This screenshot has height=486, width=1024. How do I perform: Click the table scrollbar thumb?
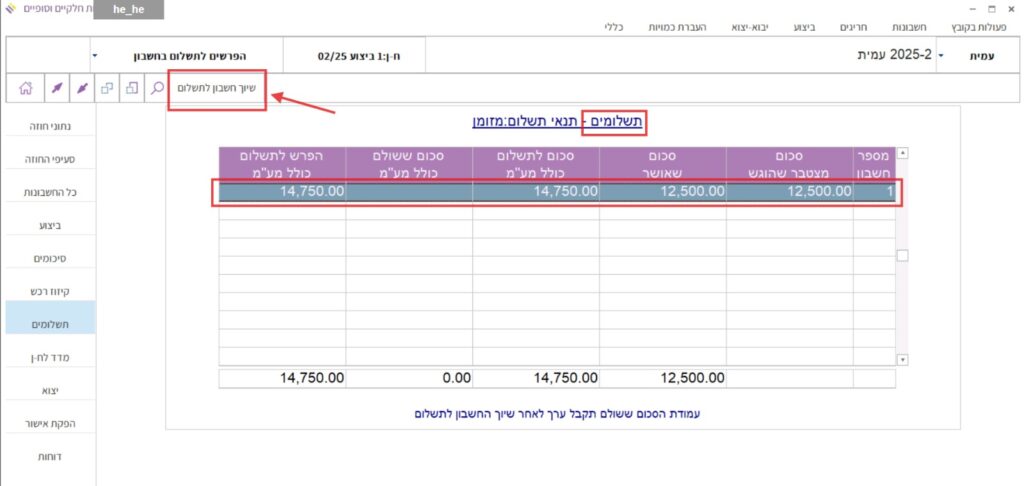(x=902, y=256)
